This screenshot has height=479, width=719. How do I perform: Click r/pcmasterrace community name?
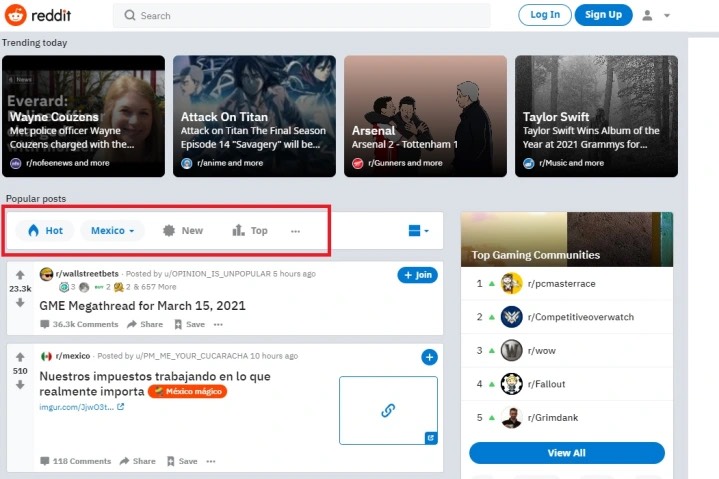[562, 284]
